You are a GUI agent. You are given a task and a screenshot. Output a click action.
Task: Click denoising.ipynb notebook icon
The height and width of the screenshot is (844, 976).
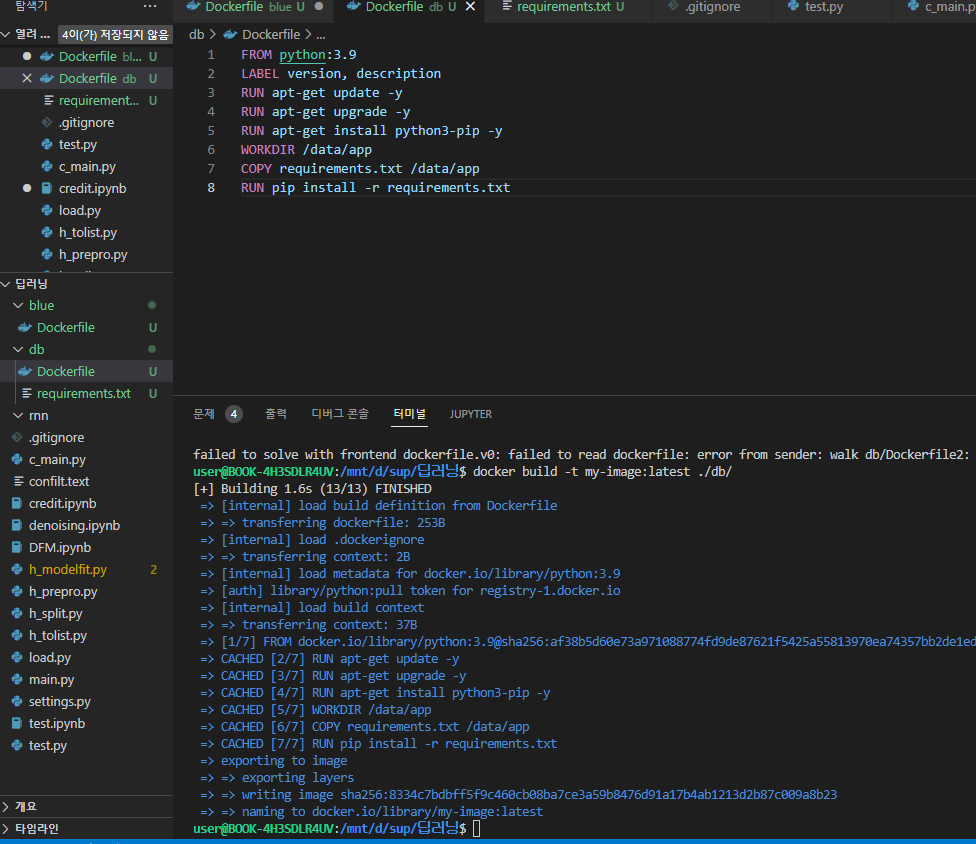[17, 525]
